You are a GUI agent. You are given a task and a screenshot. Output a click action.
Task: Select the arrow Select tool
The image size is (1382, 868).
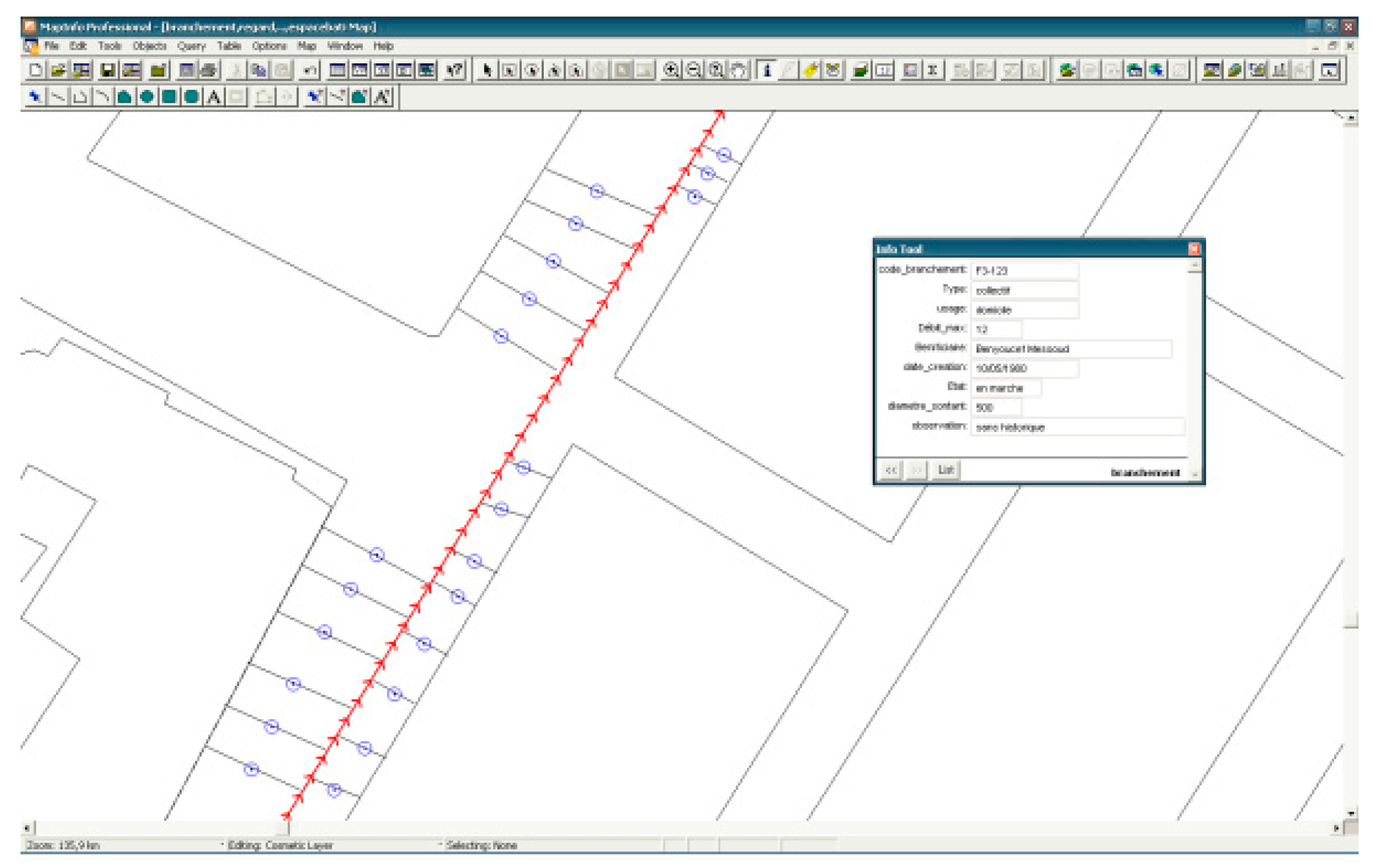click(487, 71)
